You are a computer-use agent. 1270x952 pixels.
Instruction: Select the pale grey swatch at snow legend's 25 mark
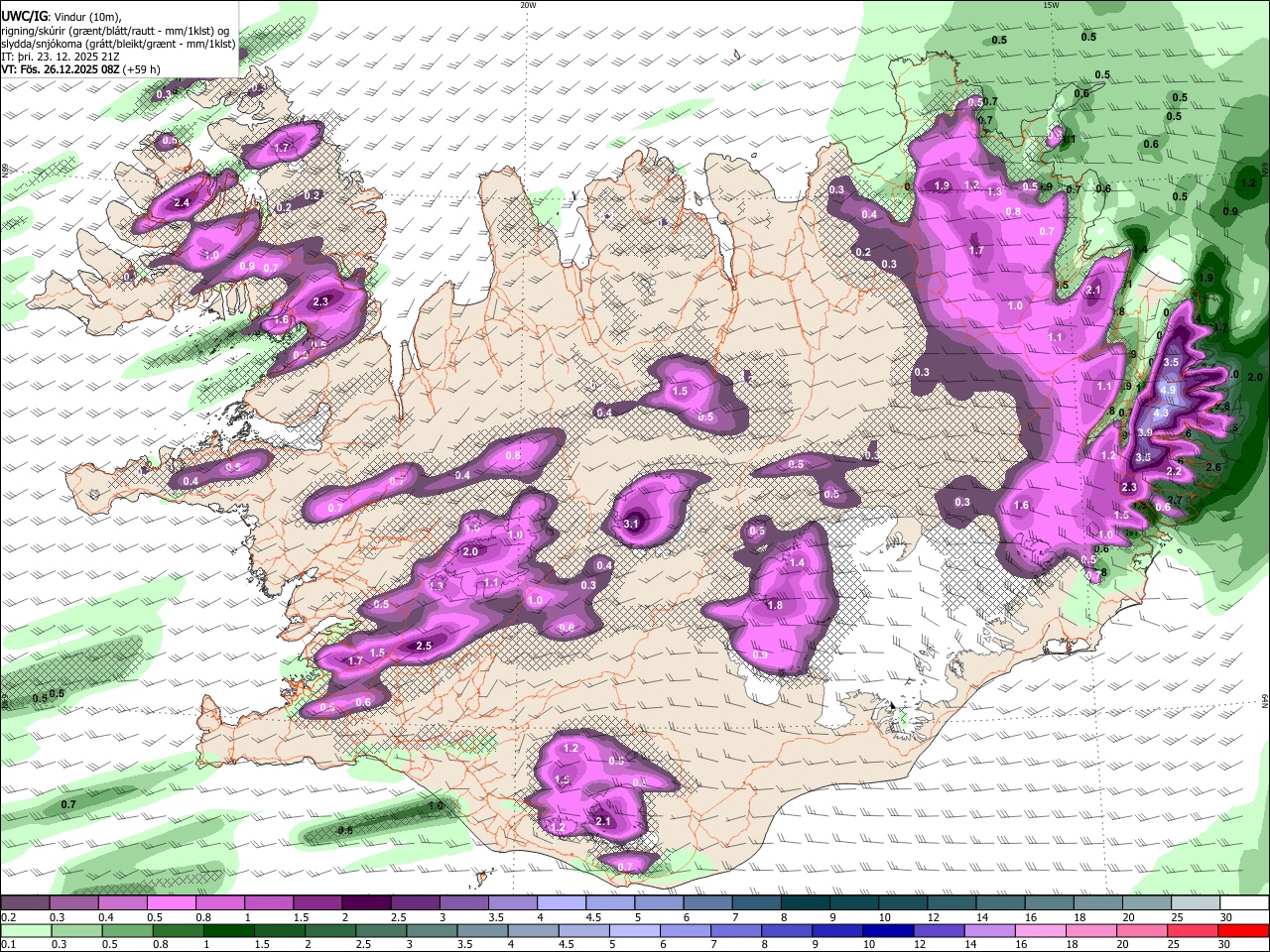pos(1196,903)
